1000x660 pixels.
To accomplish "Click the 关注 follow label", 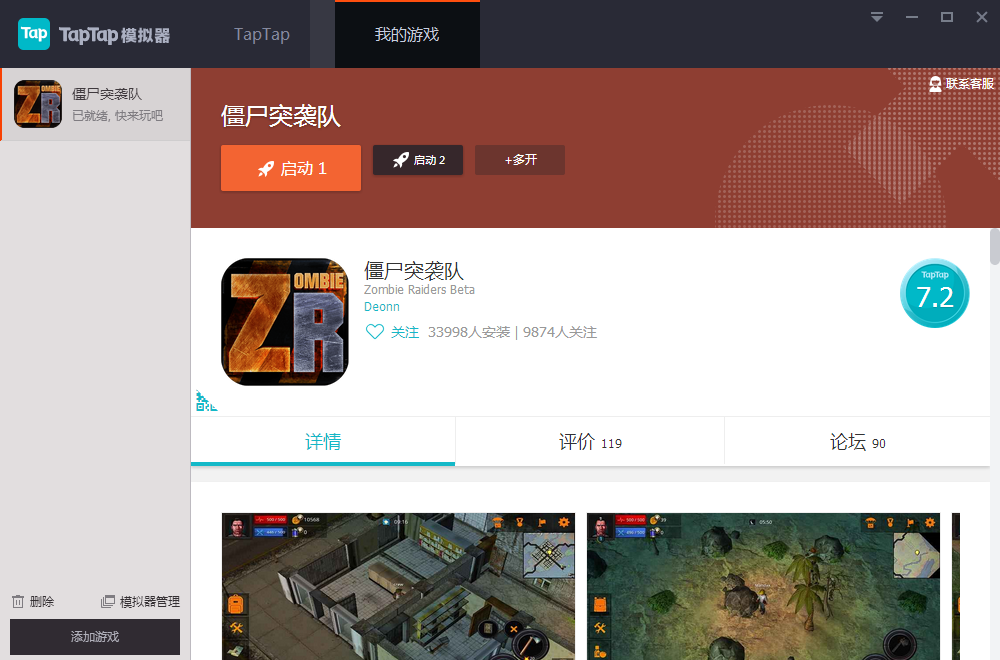I will [404, 332].
